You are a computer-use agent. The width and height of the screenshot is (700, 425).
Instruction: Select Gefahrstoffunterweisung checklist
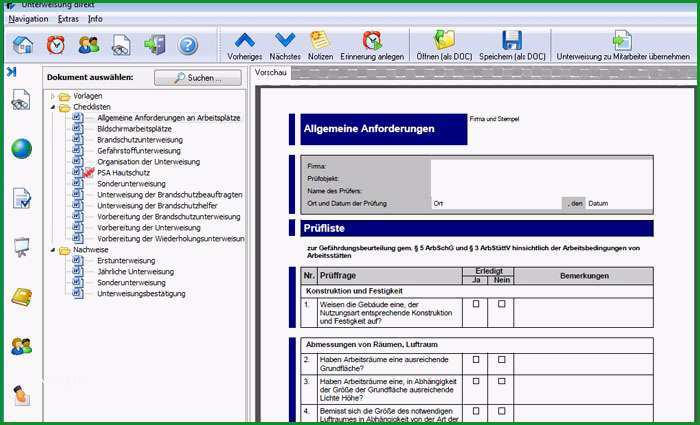(139, 151)
